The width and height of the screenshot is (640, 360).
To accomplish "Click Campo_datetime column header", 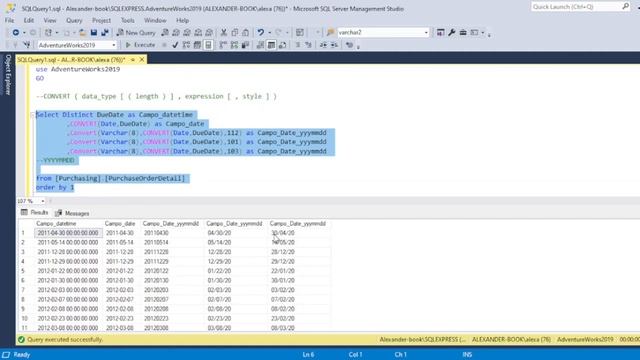I will point(68,224).
